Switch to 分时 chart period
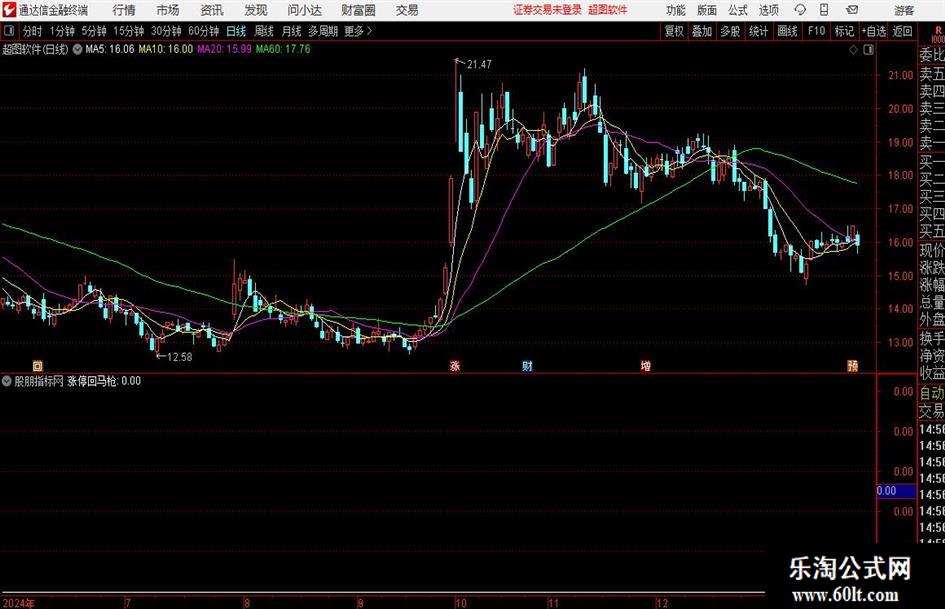Screen dimensions: 945x609 pos(32,31)
